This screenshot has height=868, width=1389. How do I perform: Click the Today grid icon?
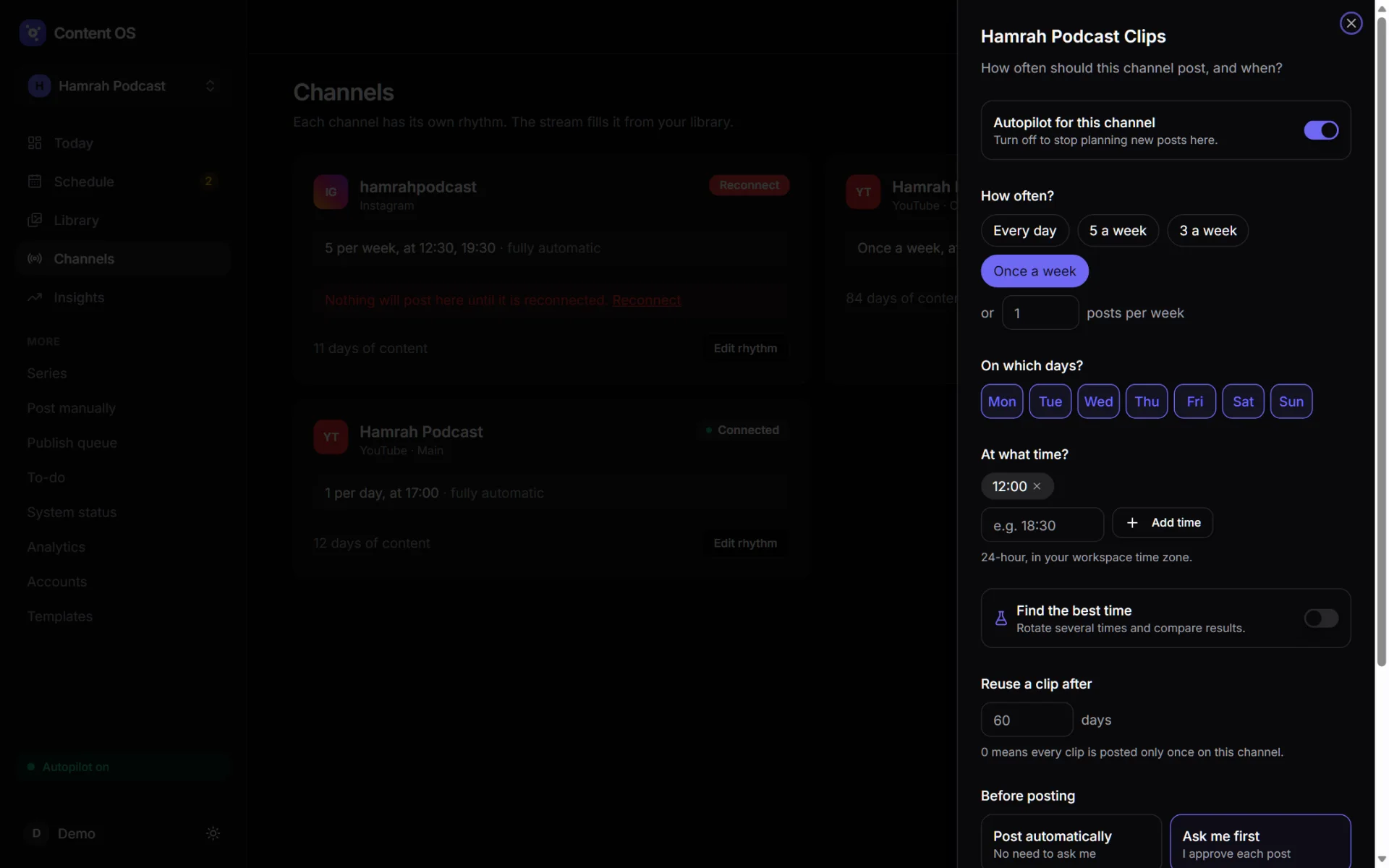35,142
